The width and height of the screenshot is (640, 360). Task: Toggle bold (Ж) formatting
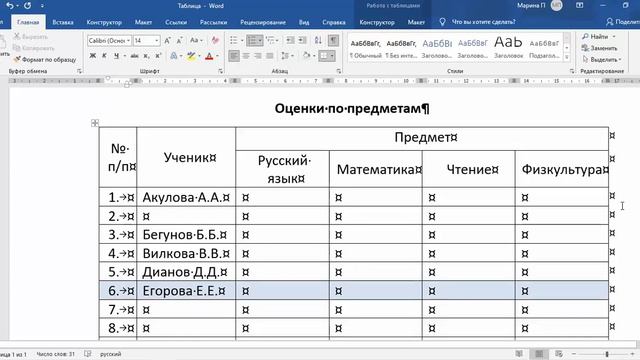point(93,56)
